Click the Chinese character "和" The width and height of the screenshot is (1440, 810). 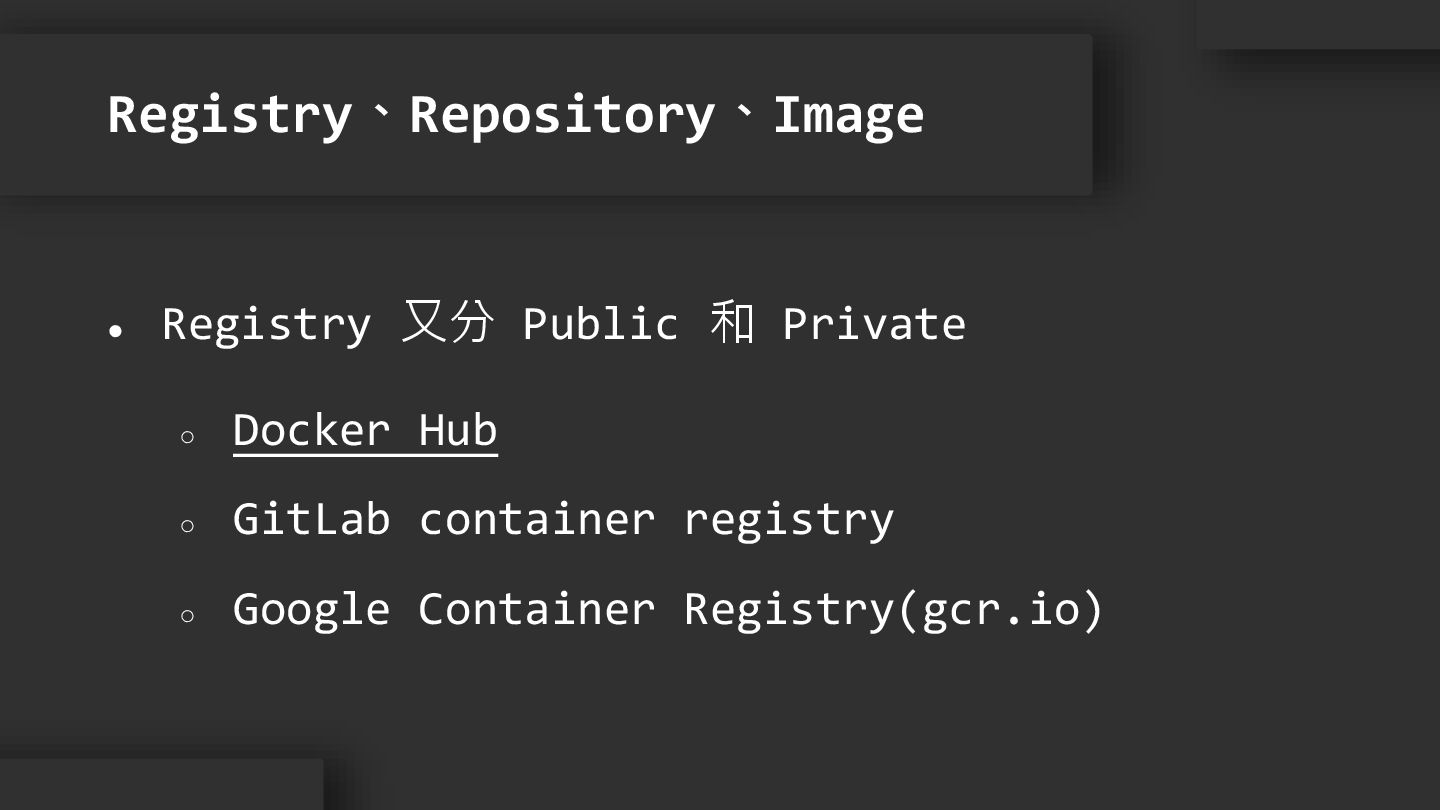731,323
